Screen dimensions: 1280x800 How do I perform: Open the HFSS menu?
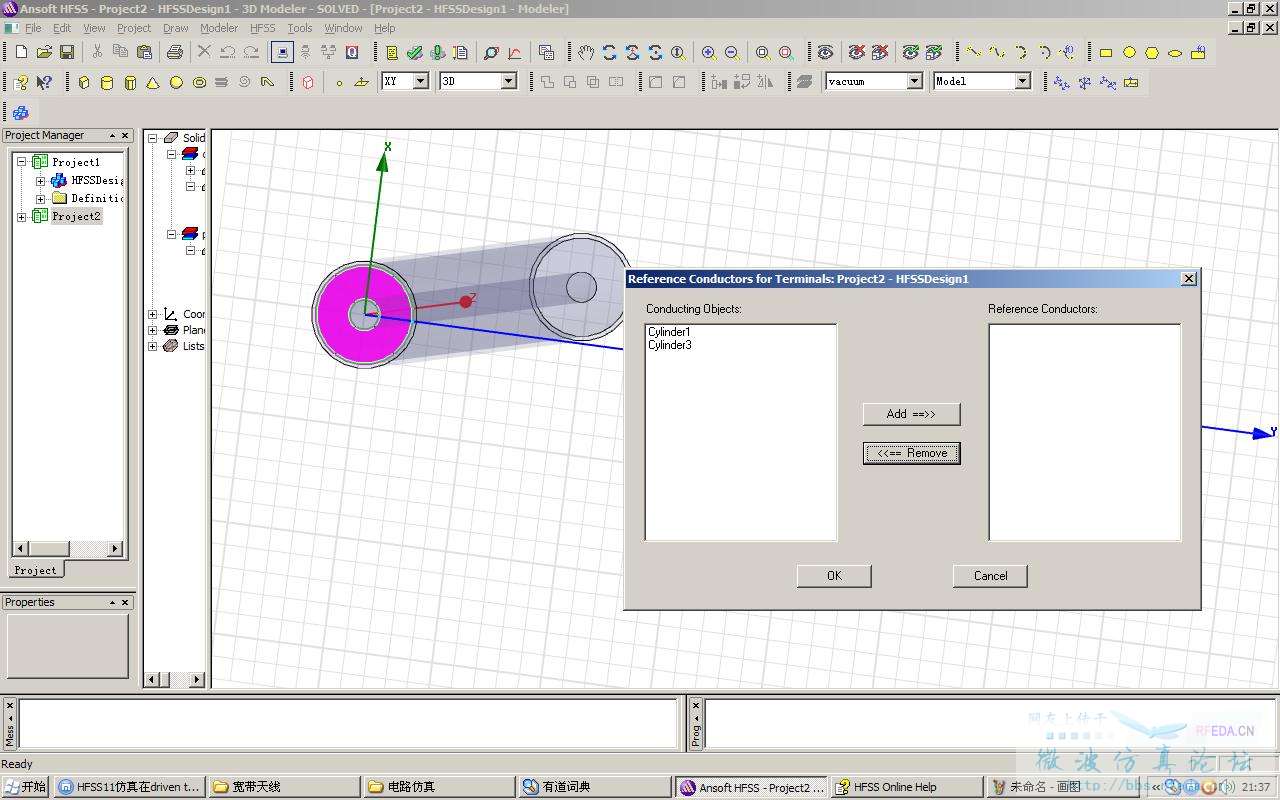[x=263, y=28]
